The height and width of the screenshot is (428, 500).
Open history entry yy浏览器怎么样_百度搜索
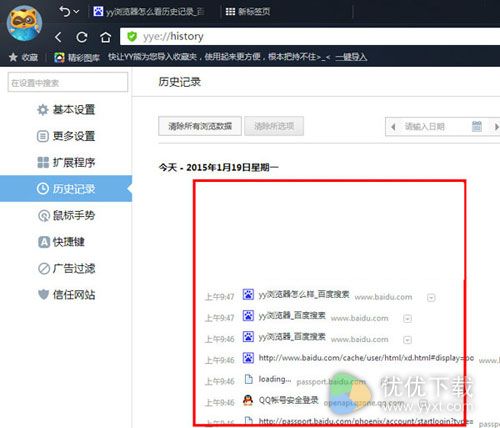304,295
